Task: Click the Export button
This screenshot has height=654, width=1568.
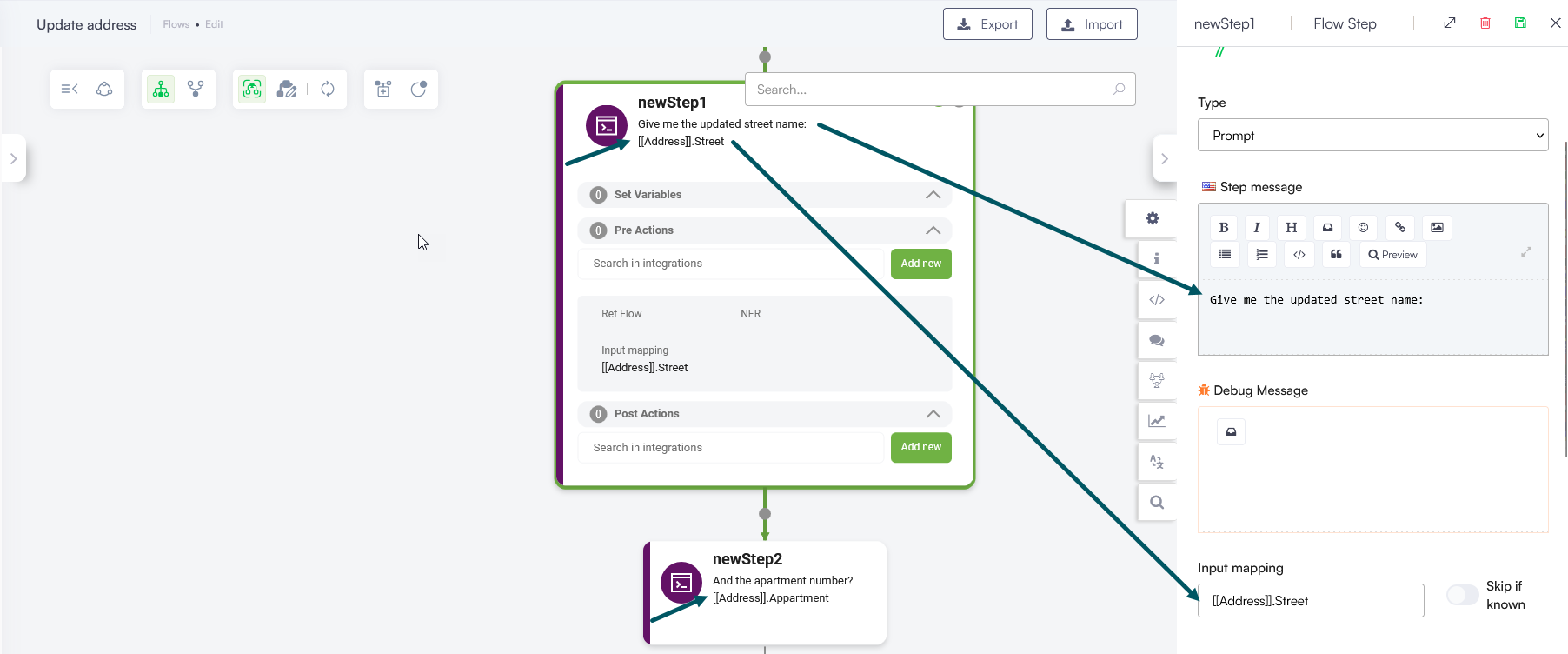Action: point(987,24)
